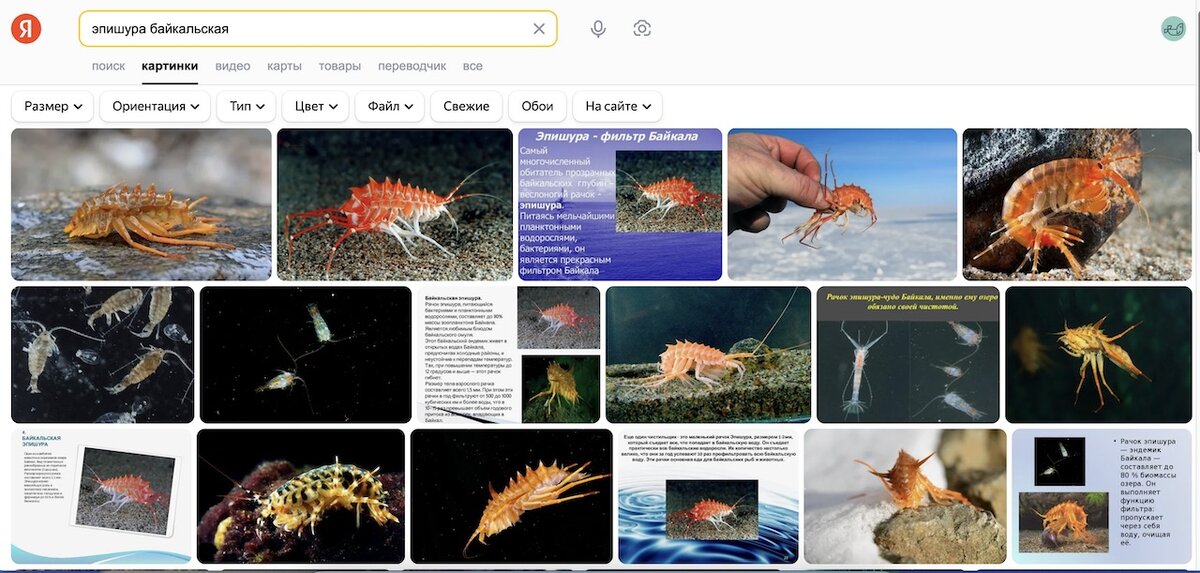Open the Рачок эпишура эндемик Байкала slide

click(x=1101, y=497)
